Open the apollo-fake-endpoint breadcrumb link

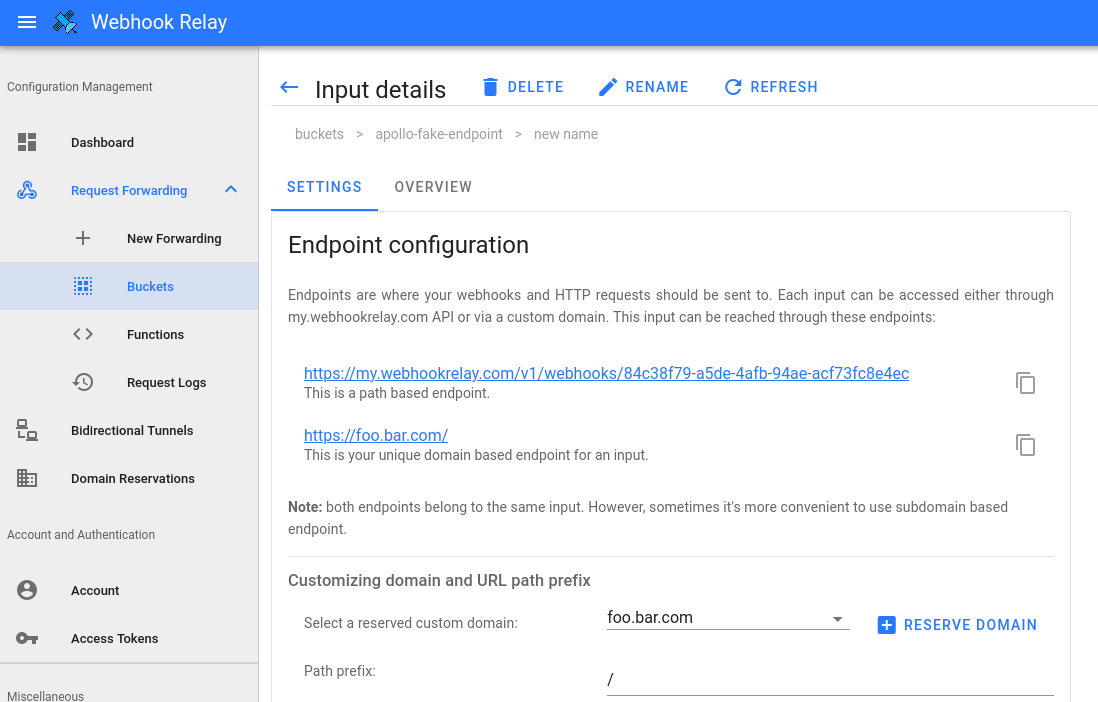pos(439,133)
